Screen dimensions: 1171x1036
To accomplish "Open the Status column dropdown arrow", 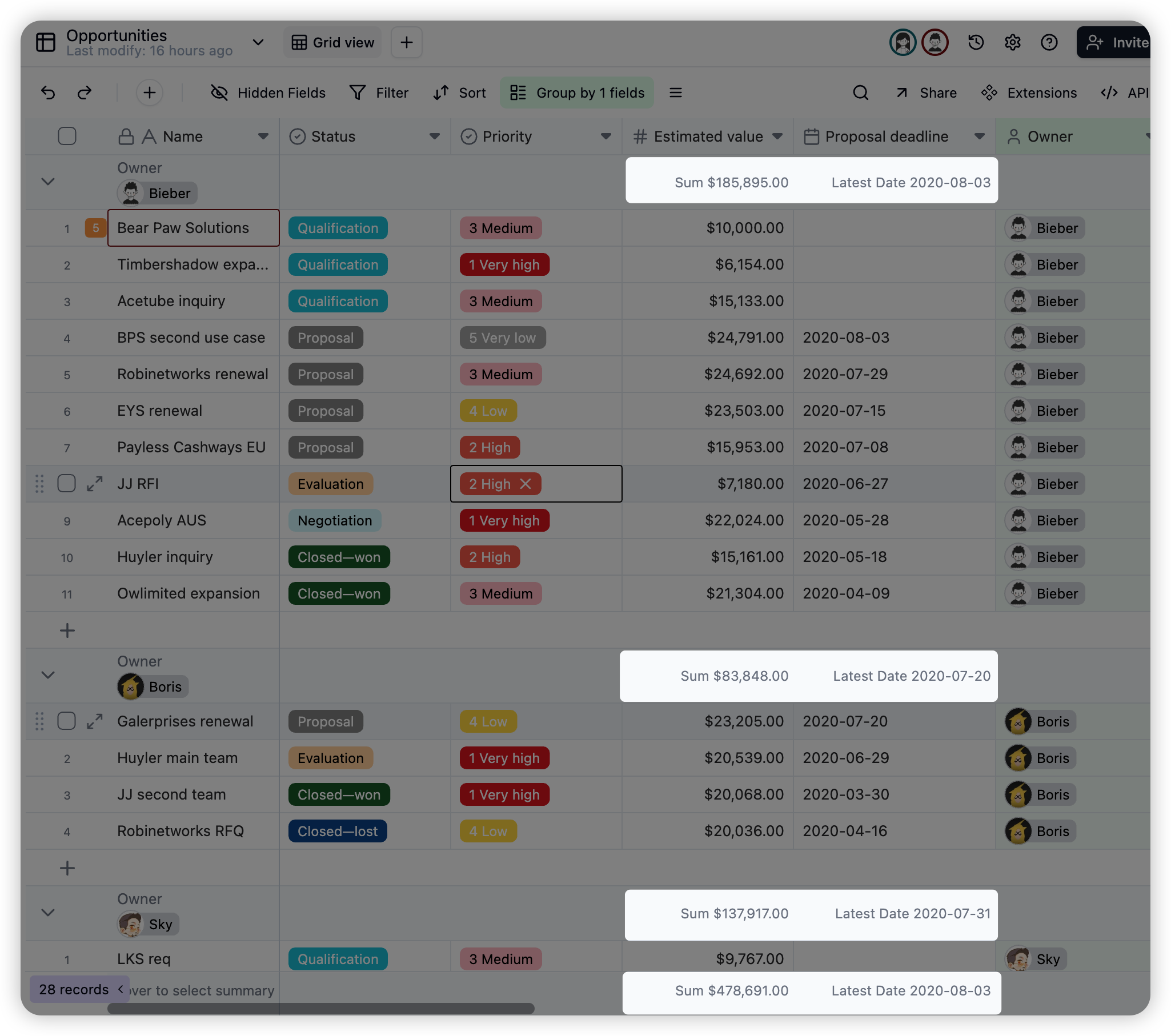I will click(x=434, y=136).
